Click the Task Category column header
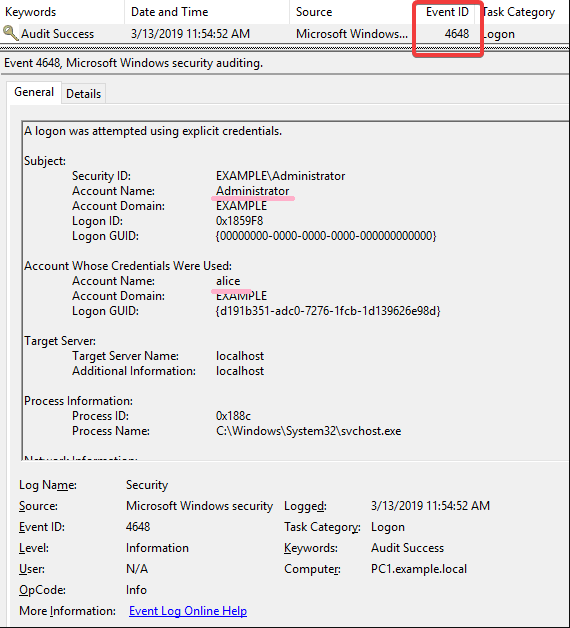The height and width of the screenshot is (628, 570). [518, 12]
